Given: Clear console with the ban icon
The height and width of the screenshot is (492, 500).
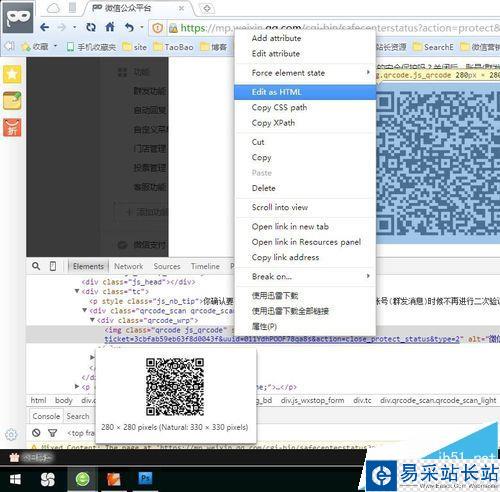Looking at the screenshot, I should click(36, 433).
